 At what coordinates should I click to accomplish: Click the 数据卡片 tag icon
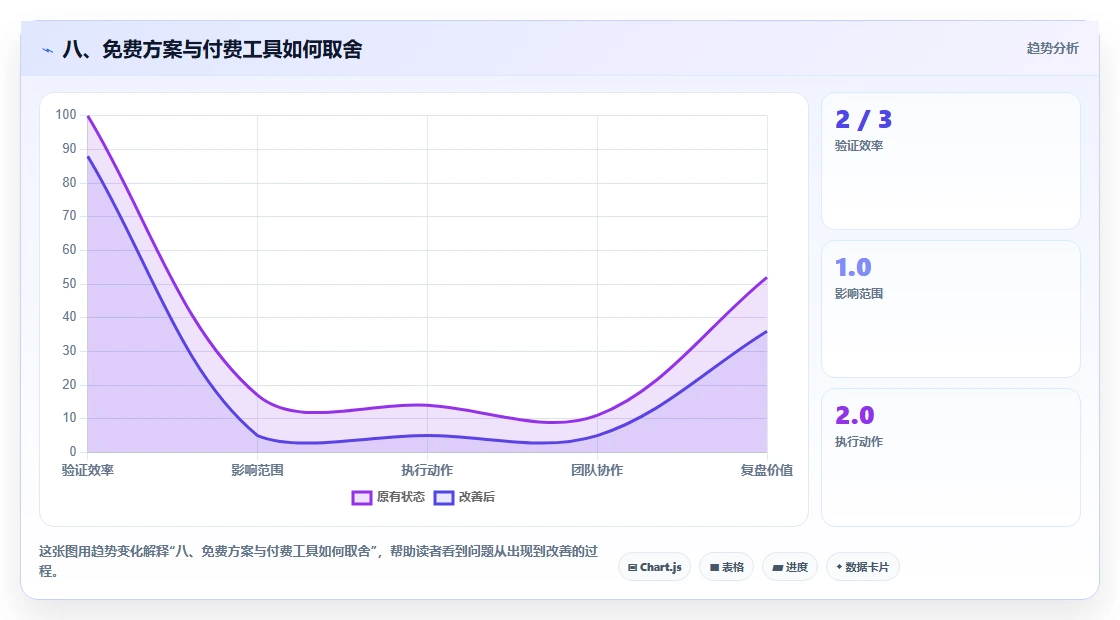[x=839, y=567]
